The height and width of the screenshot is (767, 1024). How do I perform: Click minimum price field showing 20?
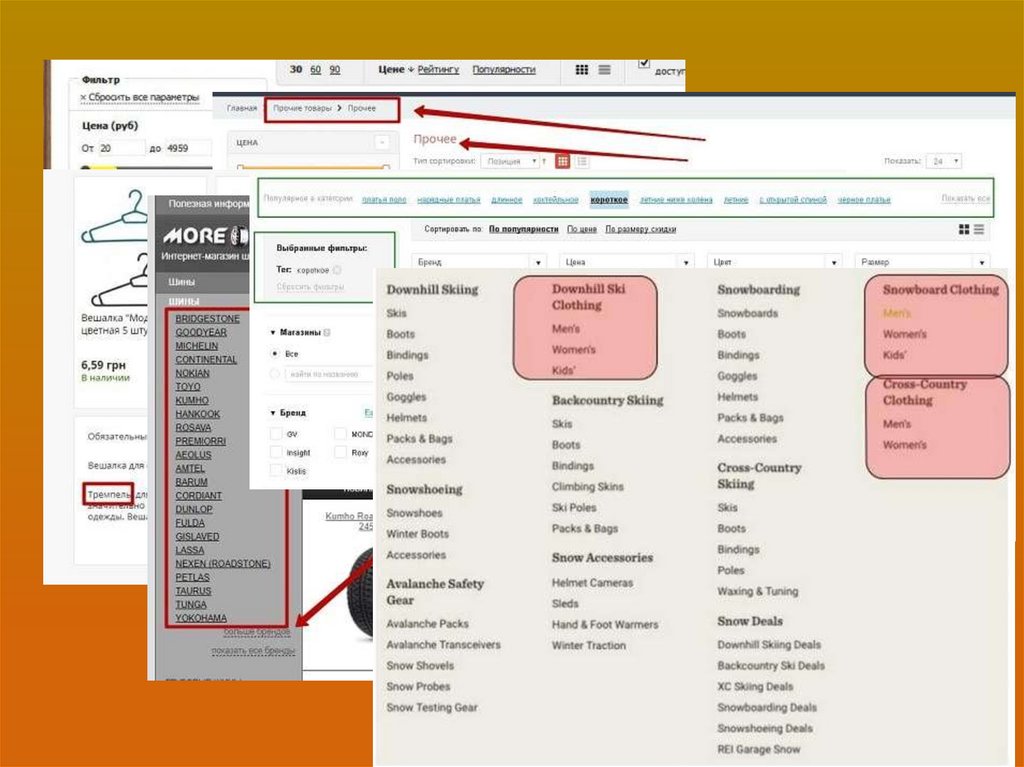coord(121,148)
